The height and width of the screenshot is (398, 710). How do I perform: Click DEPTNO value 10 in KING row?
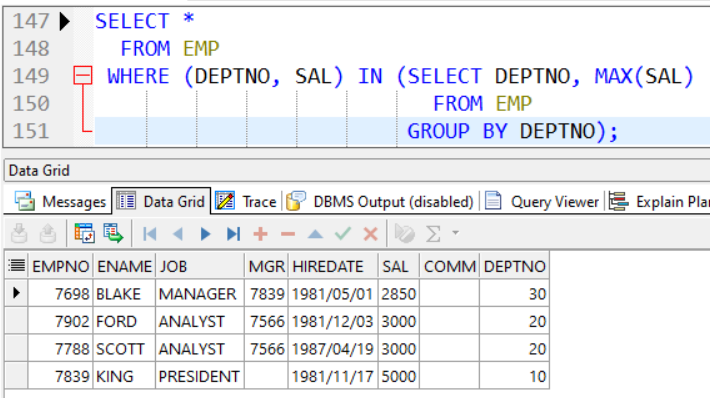514,376
